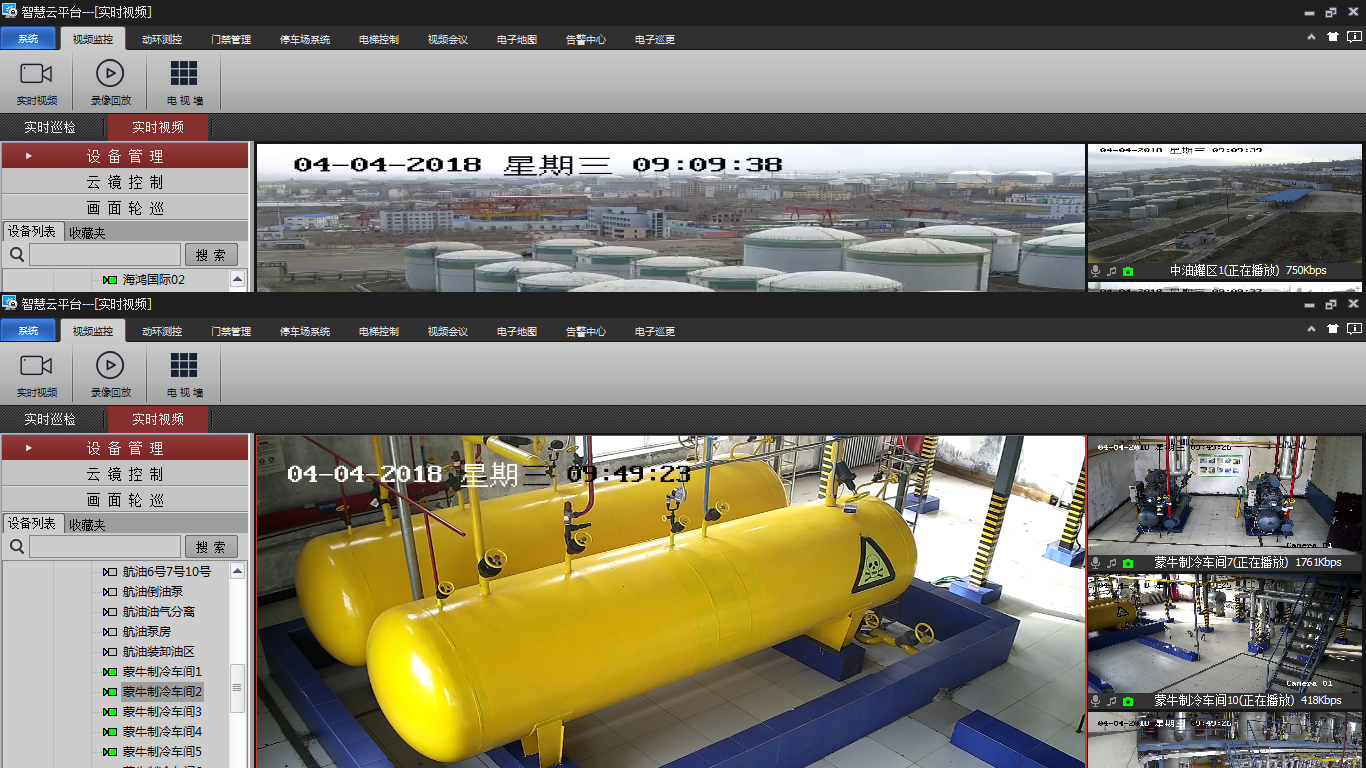
Task: Click camera icon beside 蒙牛制冷车间5
Action: pos(110,752)
